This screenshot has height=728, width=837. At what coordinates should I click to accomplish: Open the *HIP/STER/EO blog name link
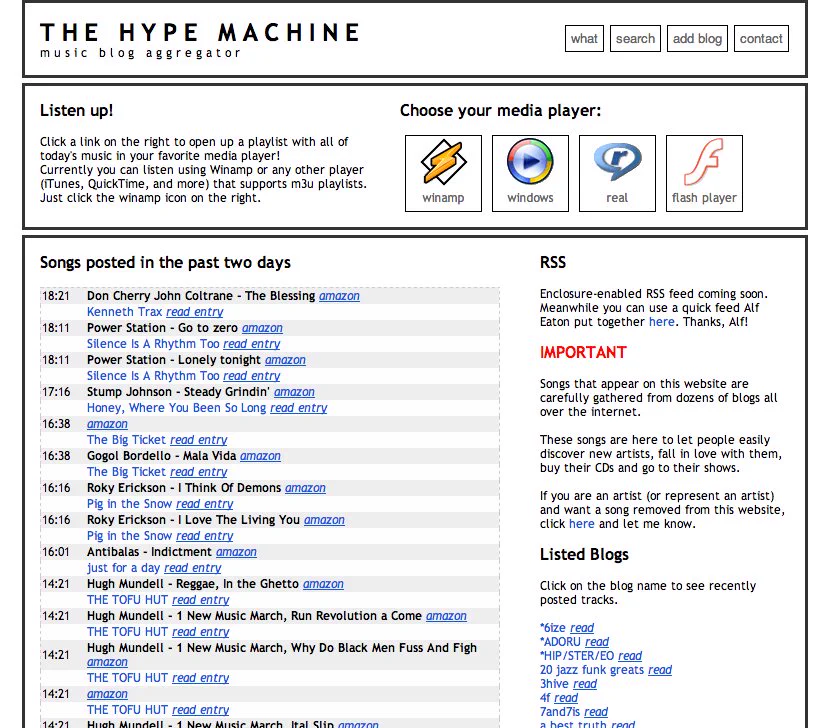577,656
